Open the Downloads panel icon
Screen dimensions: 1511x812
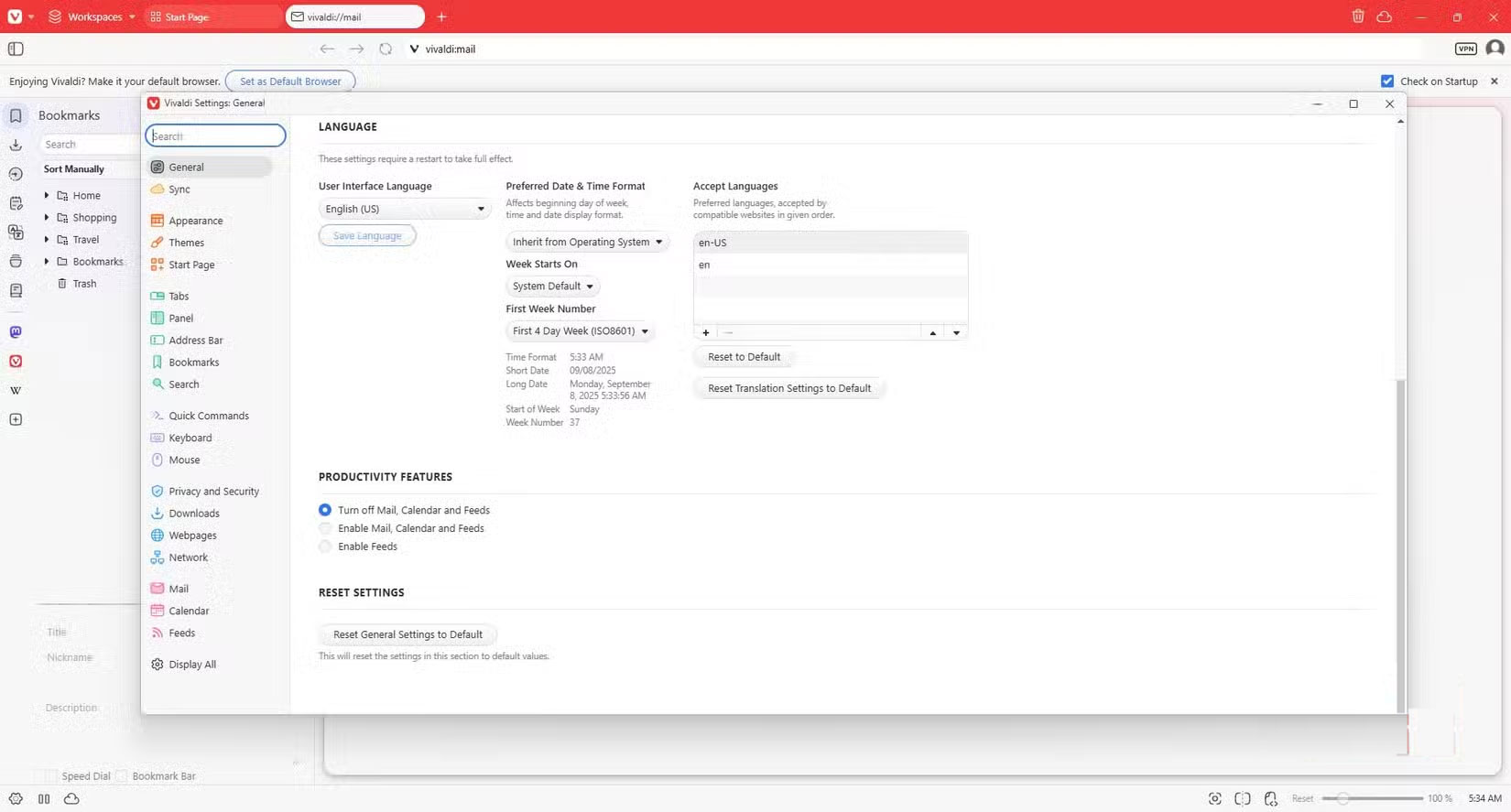[16, 145]
